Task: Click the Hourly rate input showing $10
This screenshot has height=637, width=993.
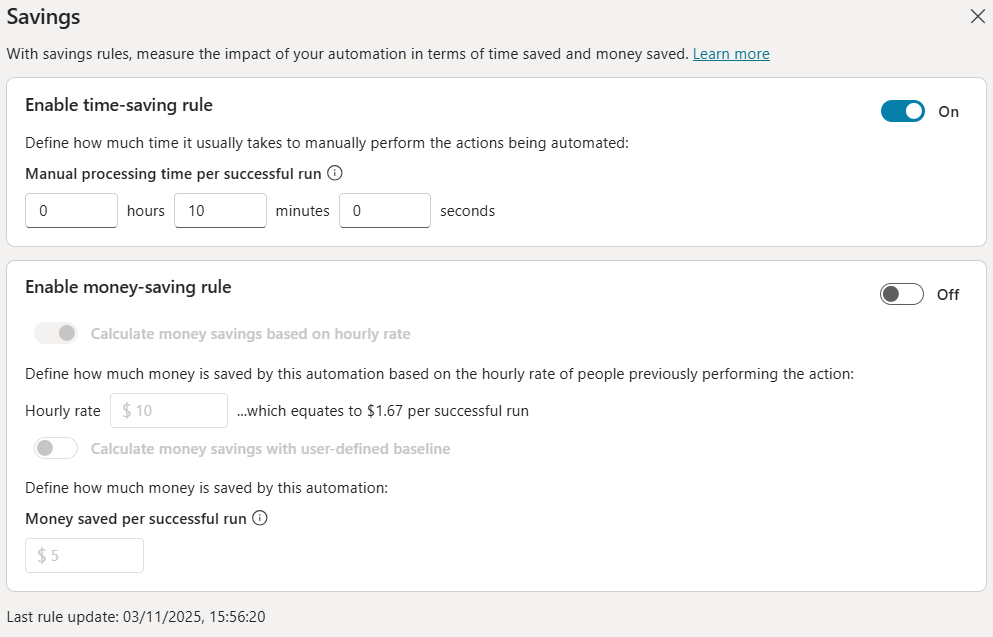Action: (x=168, y=410)
